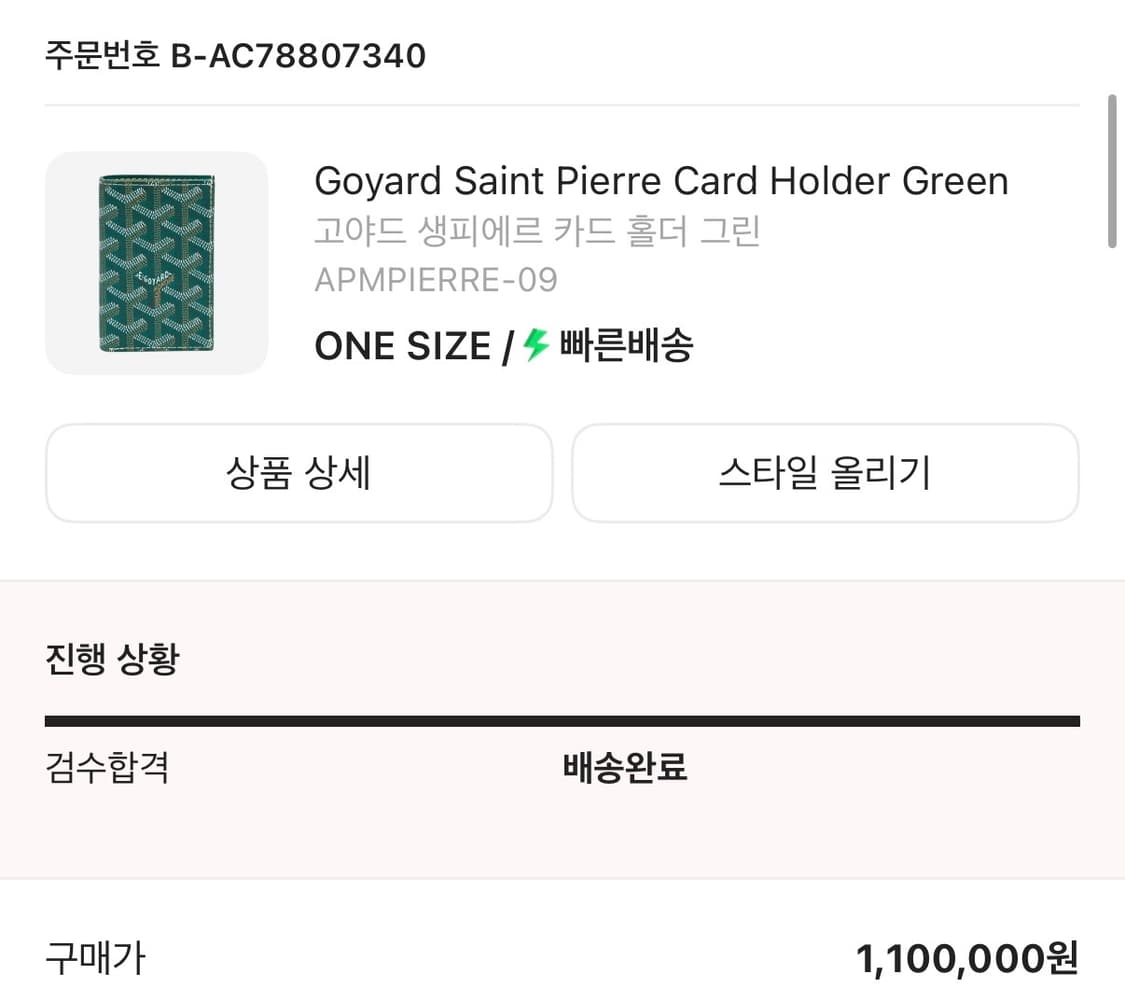The height and width of the screenshot is (1004, 1125).
Task: Open the Goyard Saint Pierre Card Holder Green title
Action: pyautogui.click(x=661, y=181)
